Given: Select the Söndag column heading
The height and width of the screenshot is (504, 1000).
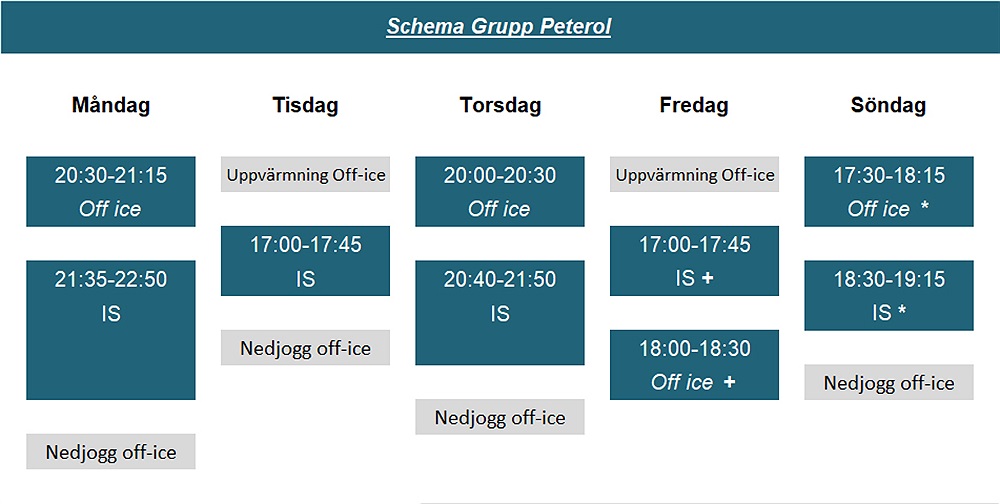Looking at the screenshot, I should tap(888, 105).
